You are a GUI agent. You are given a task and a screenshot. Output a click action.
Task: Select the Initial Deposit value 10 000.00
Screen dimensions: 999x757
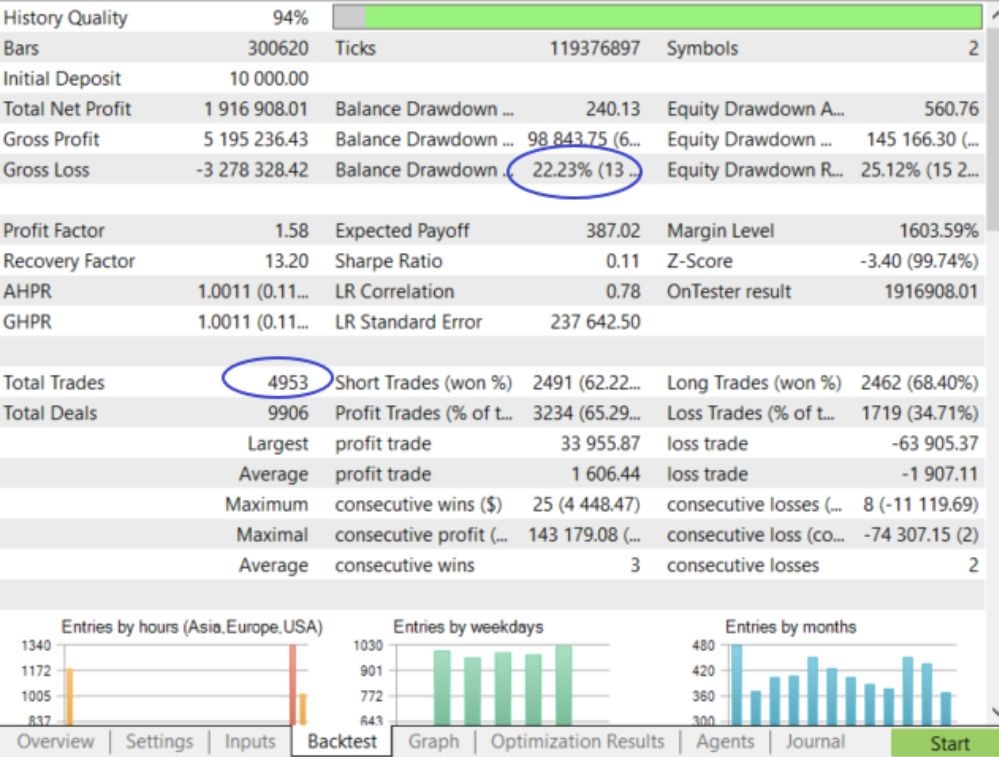click(269, 79)
